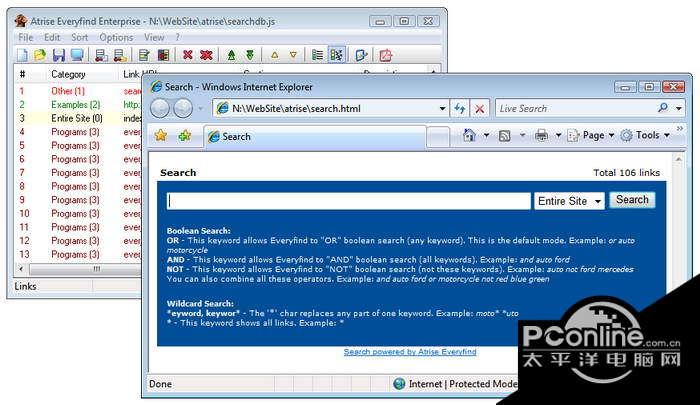This screenshot has width=700, height=405.
Task: Click the RSS feeds icon in IE command bar
Action: click(x=504, y=135)
